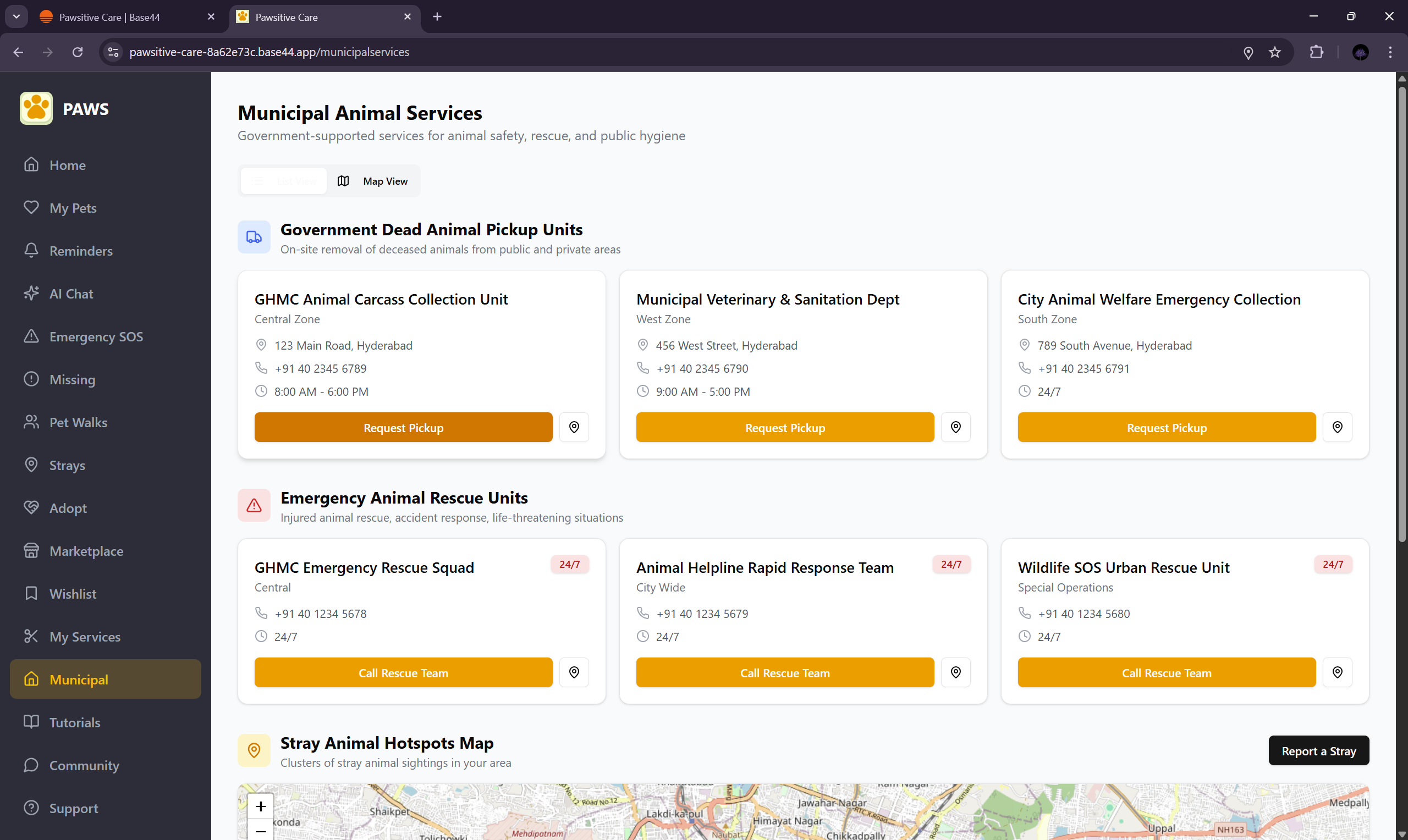Go to Marketplace in sidebar menu
Screen dimensions: 1408x840
point(86,551)
